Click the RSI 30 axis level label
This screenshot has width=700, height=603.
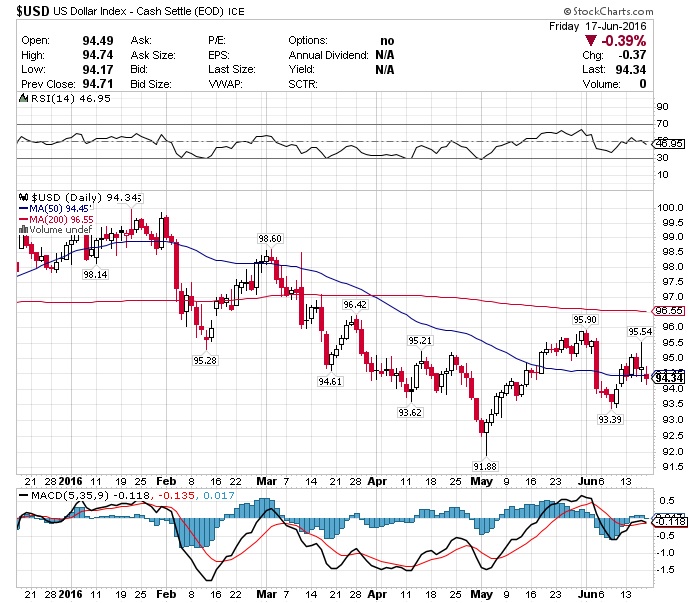[x=662, y=158]
